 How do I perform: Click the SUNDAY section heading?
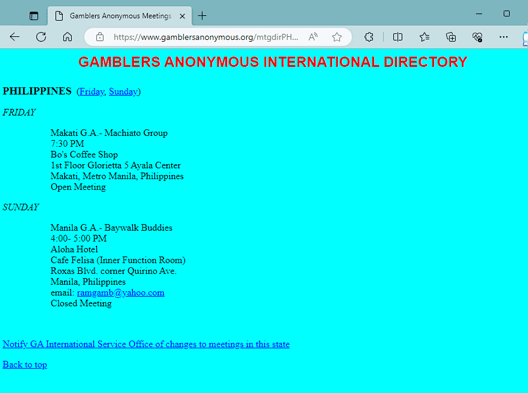click(x=21, y=207)
